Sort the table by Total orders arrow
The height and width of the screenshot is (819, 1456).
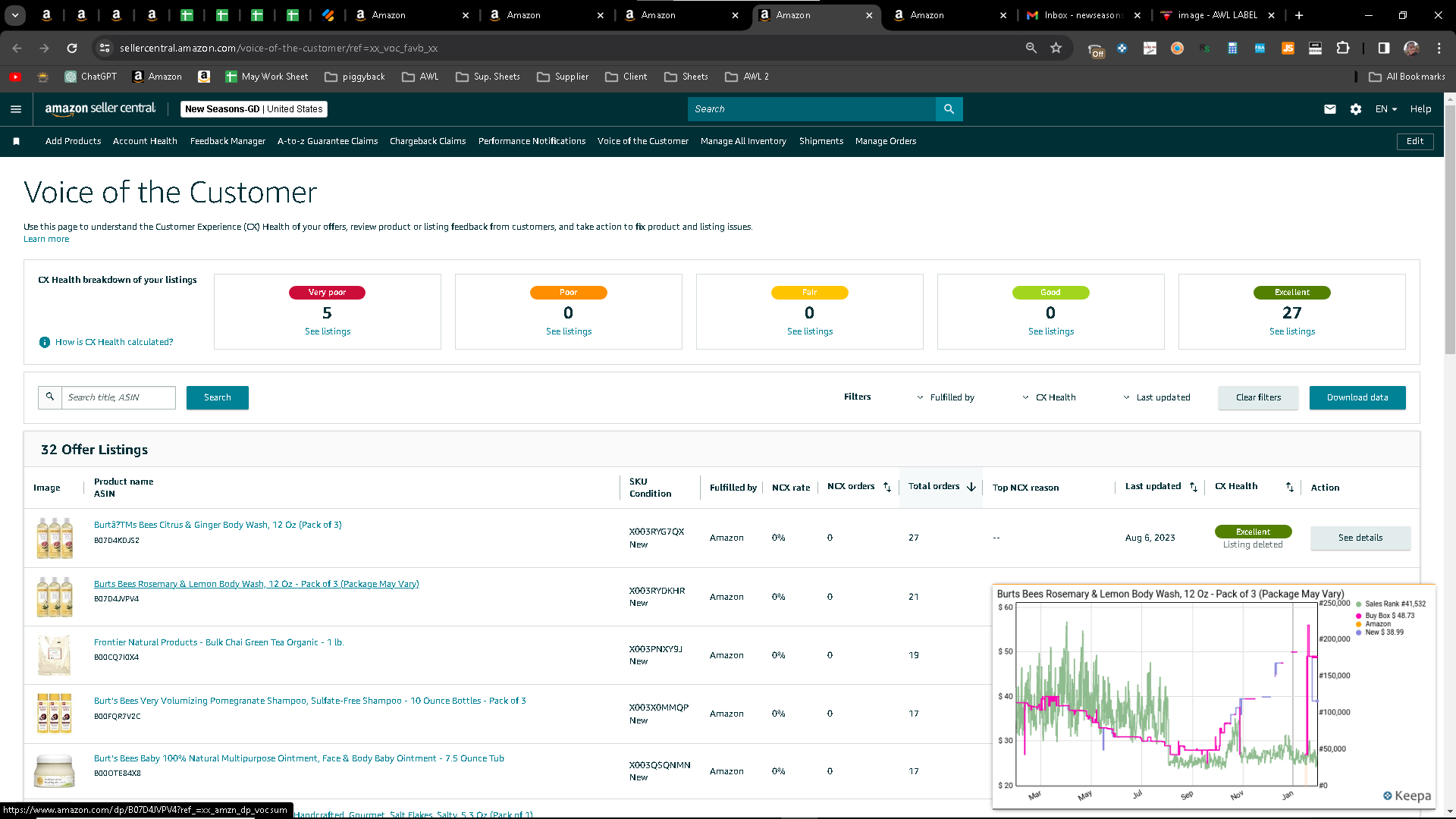click(971, 487)
